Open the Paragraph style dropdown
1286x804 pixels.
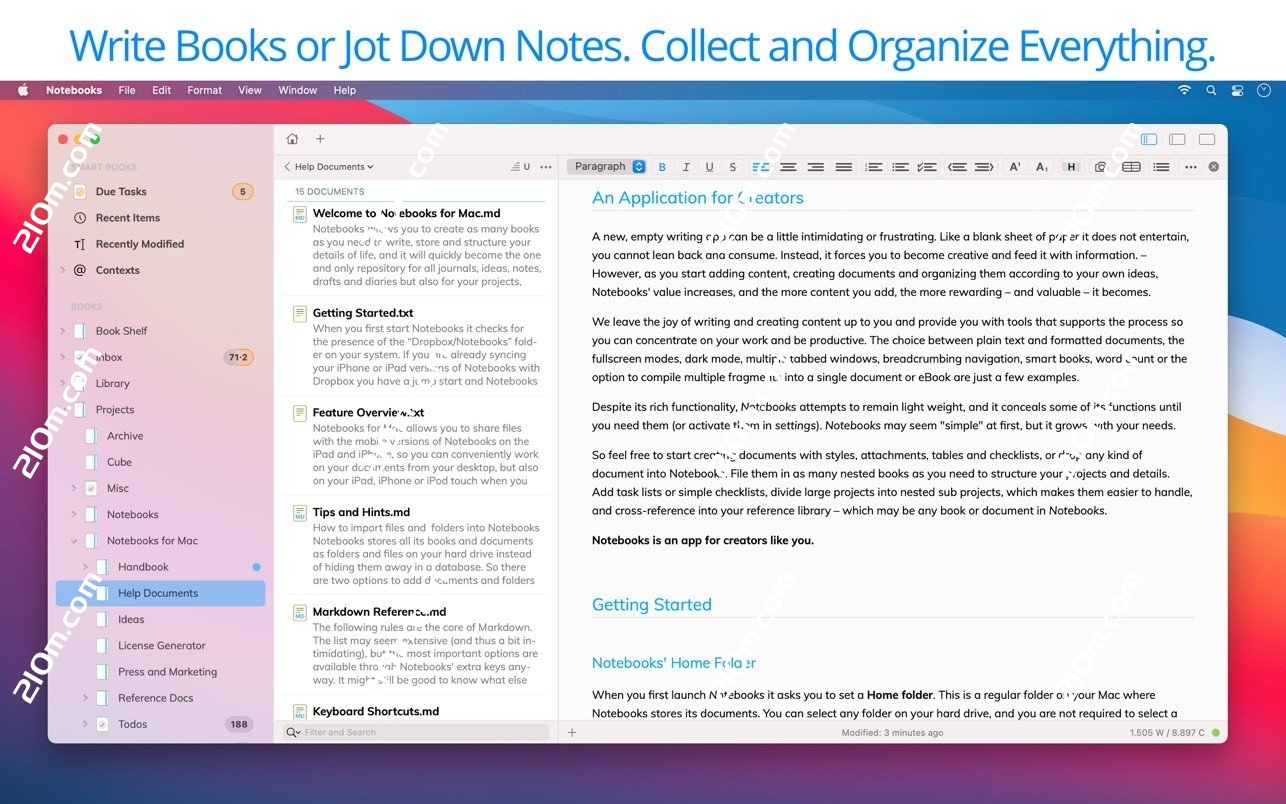click(606, 166)
